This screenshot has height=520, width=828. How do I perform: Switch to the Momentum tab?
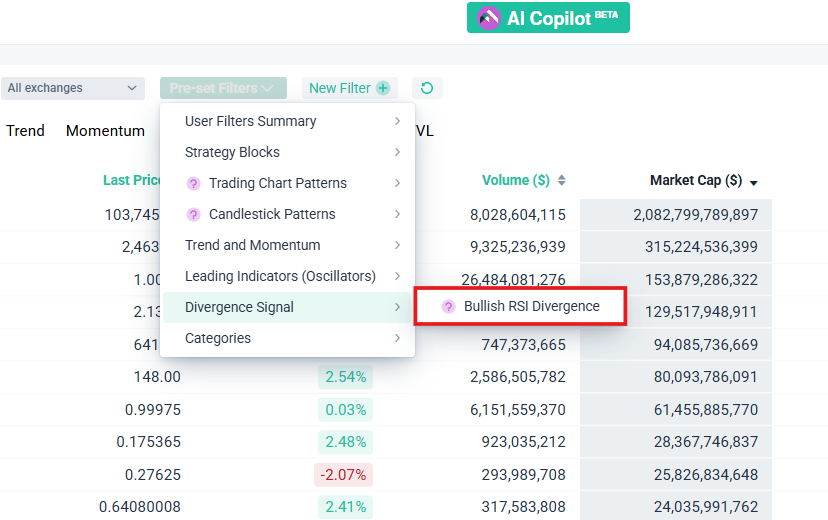tap(105, 131)
